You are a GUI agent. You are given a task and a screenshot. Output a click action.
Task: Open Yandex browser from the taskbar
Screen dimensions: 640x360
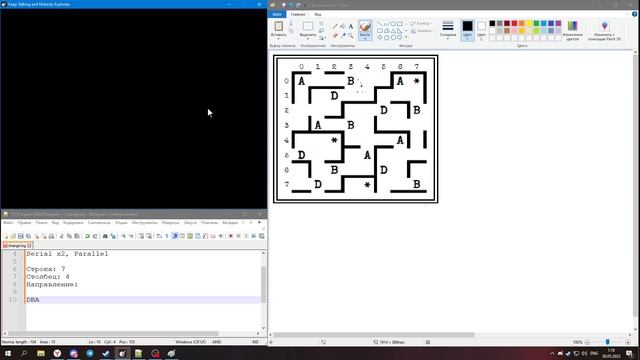[x=57, y=353]
